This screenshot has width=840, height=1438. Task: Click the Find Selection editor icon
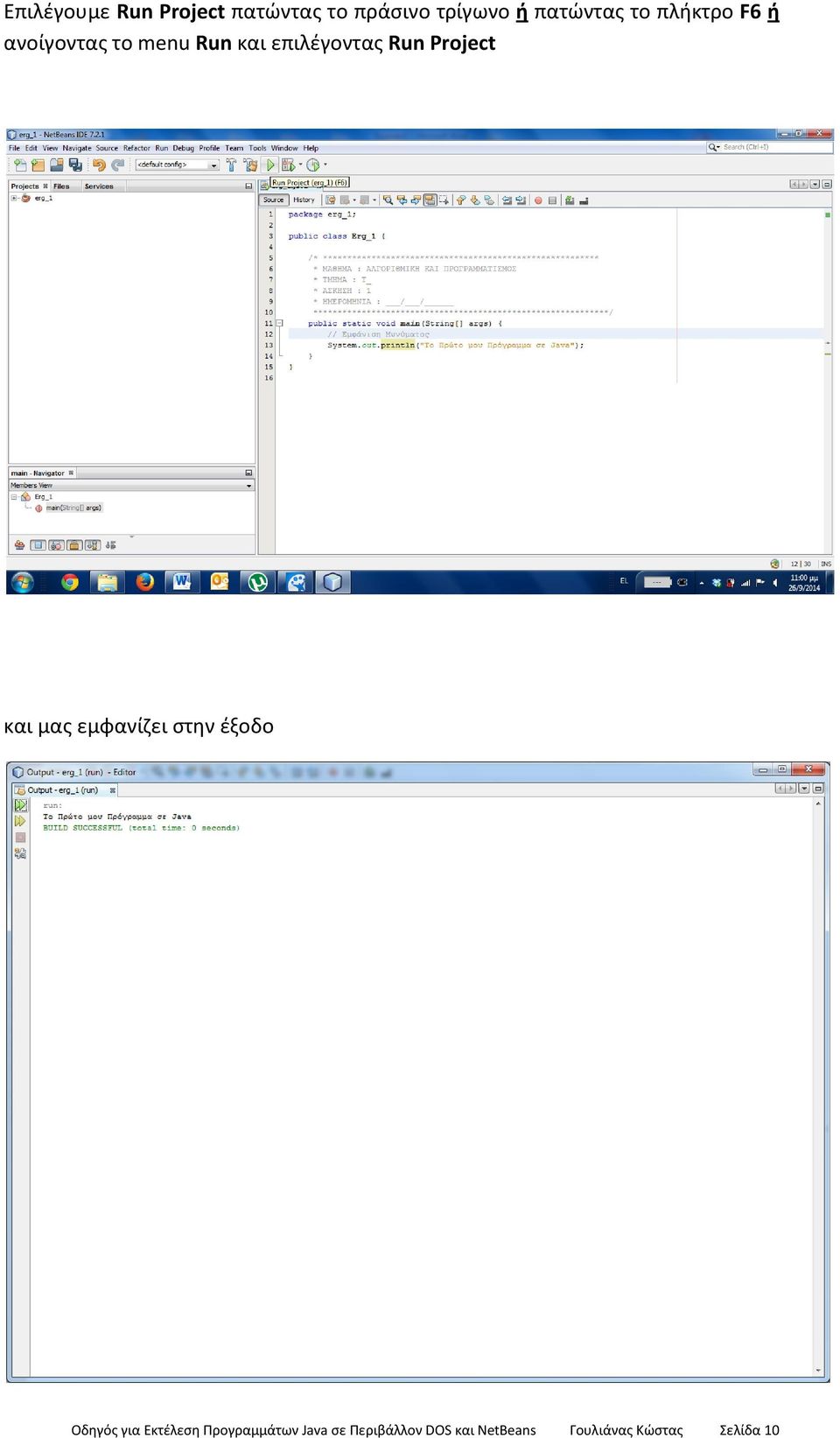pyautogui.click(x=388, y=200)
